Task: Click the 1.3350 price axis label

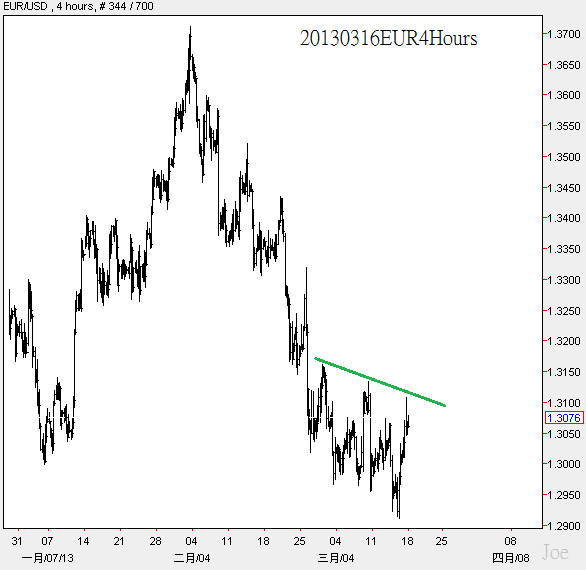Action: (x=564, y=249)
